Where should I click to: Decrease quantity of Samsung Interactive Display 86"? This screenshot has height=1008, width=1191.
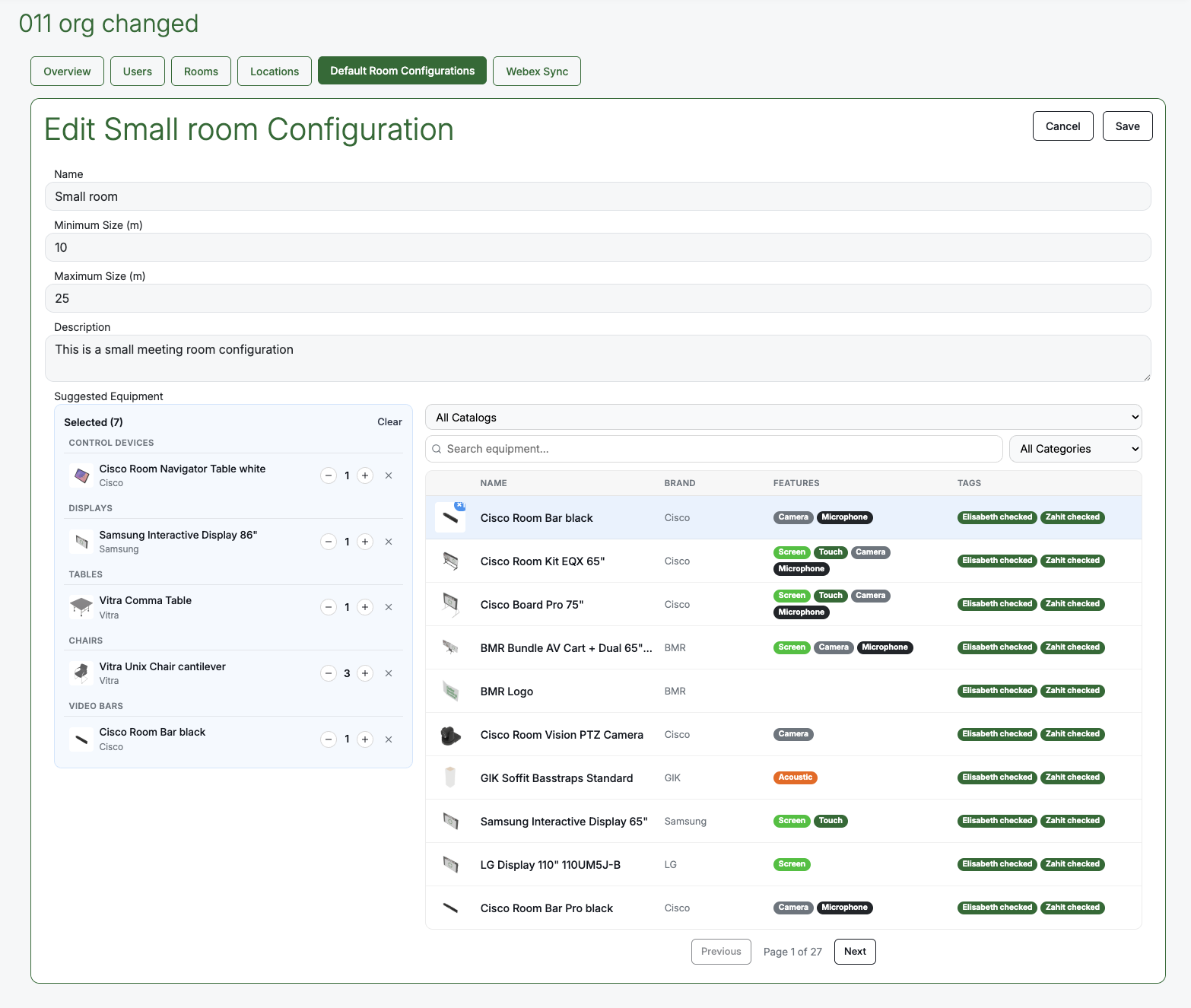pyautogui.click(x=329, y=542)
